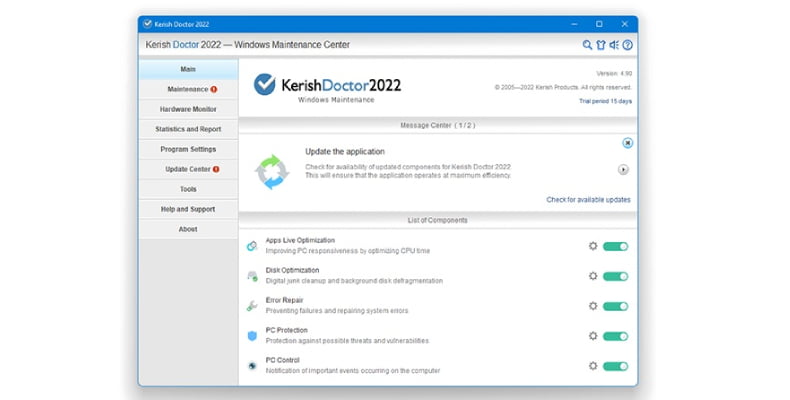Open the skin (shirt) icon in header
Viewport: 790px width, 400px height.
point(601,45)
